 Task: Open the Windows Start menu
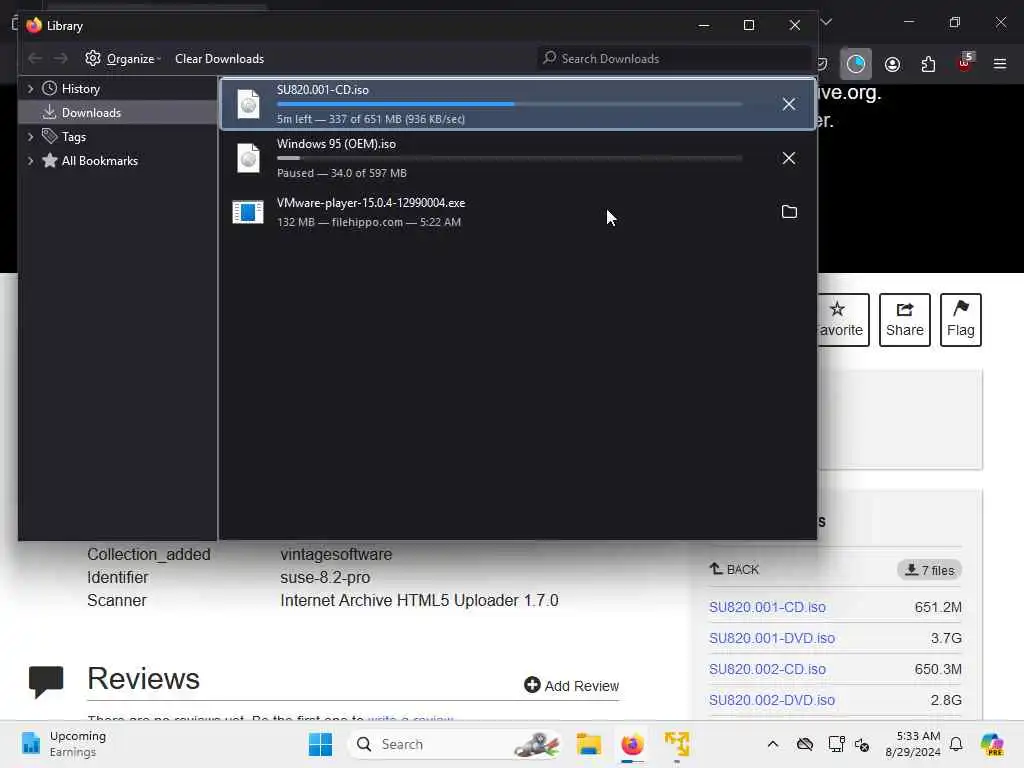pos(320,744)
